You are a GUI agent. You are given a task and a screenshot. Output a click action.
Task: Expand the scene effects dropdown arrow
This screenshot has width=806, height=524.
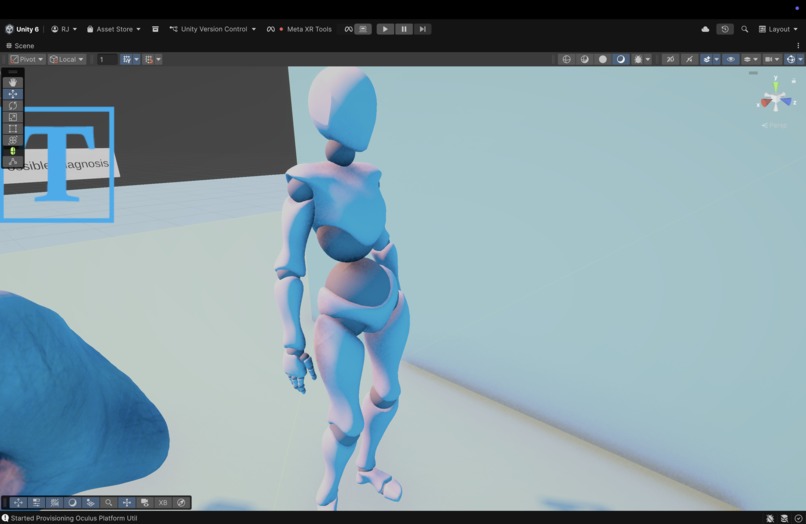tap(717, 59)
